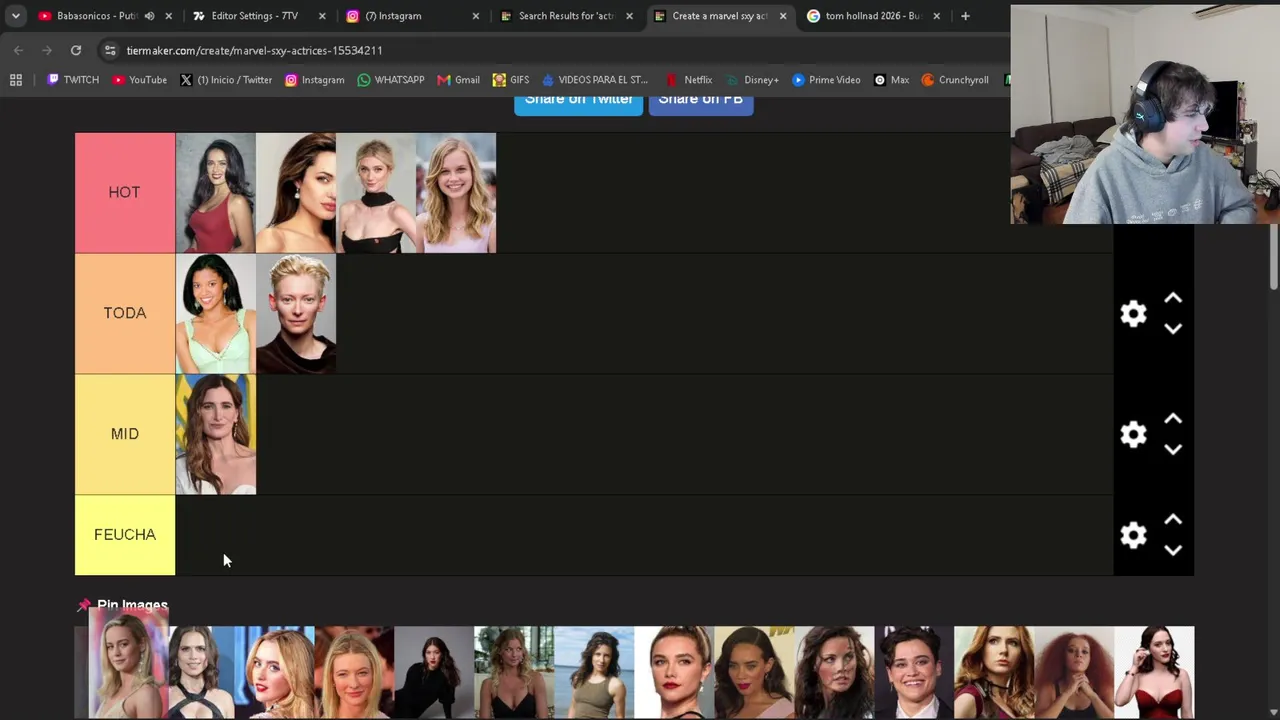
Task: Open a new browser tab
Action: coord(965,16)
